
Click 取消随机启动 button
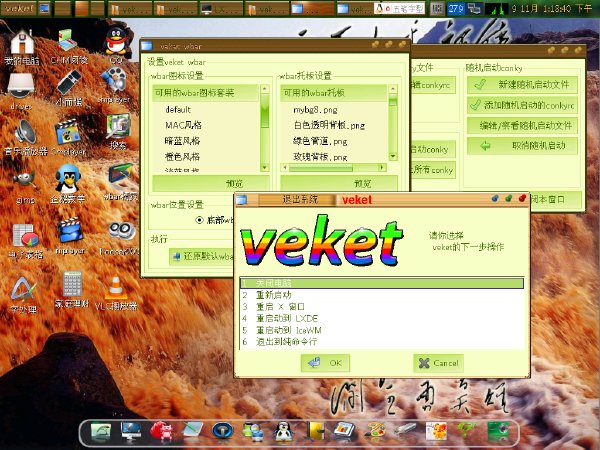522,145
